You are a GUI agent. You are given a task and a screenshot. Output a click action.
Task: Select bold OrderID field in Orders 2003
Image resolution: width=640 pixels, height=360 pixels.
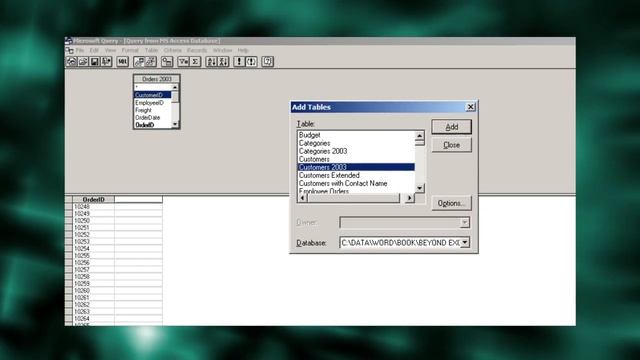point(152,124)
